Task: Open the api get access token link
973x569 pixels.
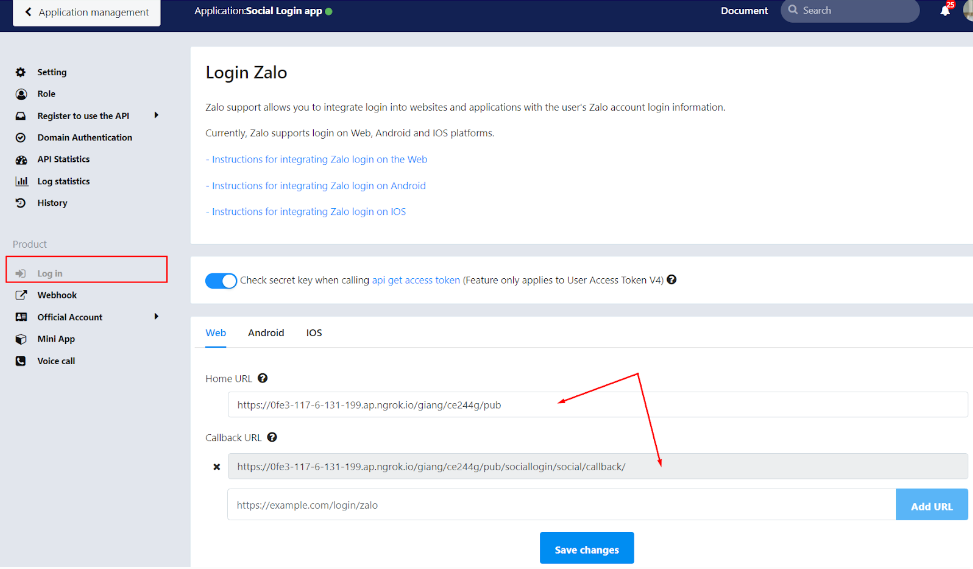Action: pyautogui.click(x=416, y=281)
